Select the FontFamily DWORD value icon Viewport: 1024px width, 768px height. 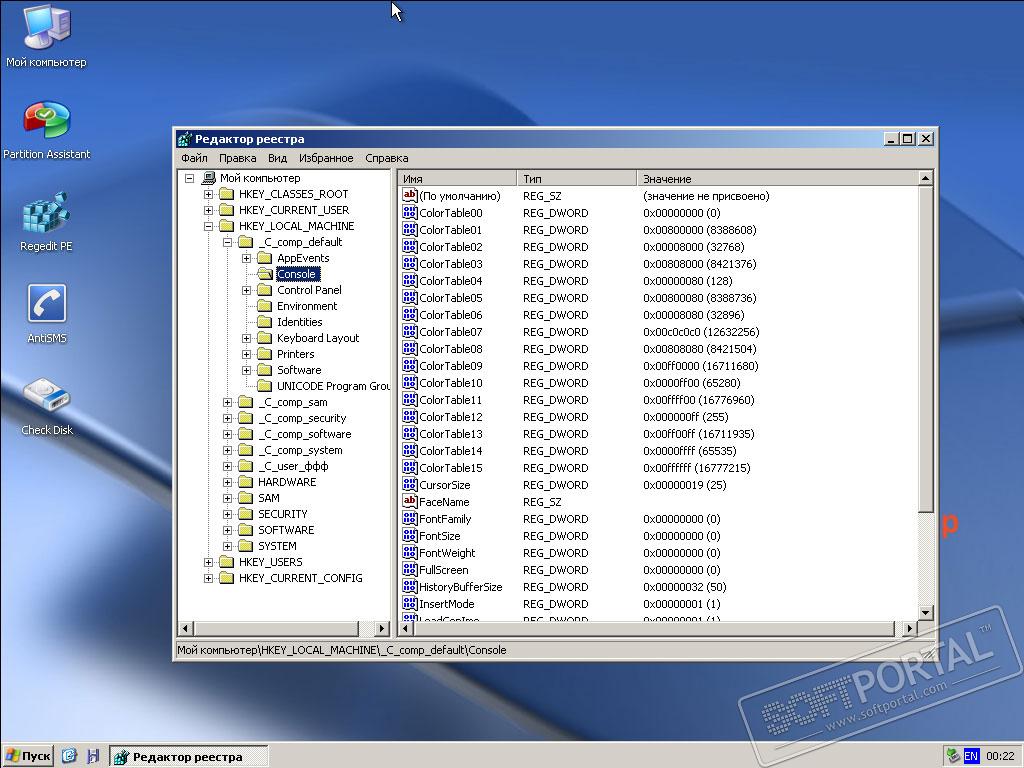(x=409, y=518)
